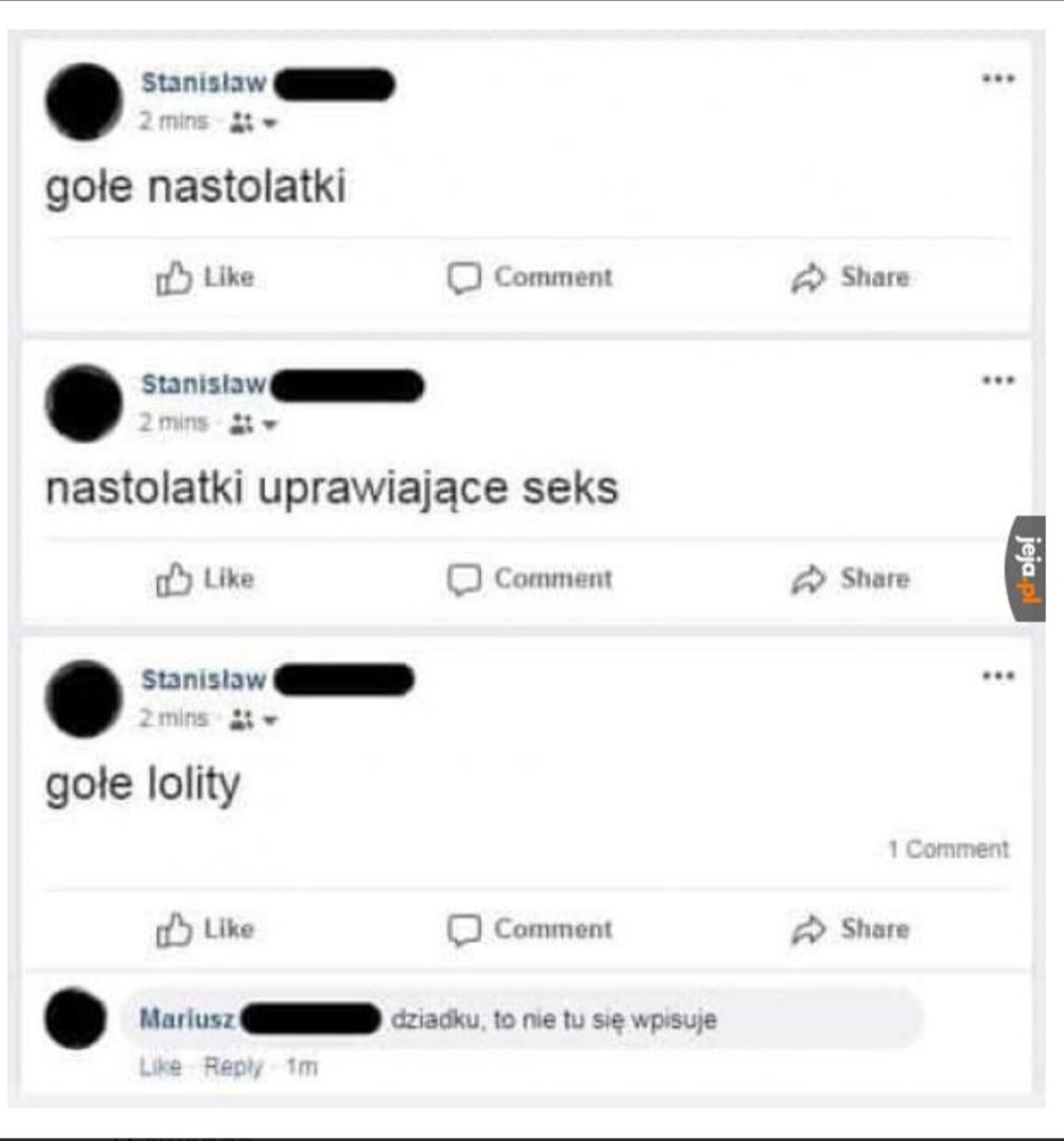Like Mariusz's comment
The image size is (1064, 1141).
160,1067
